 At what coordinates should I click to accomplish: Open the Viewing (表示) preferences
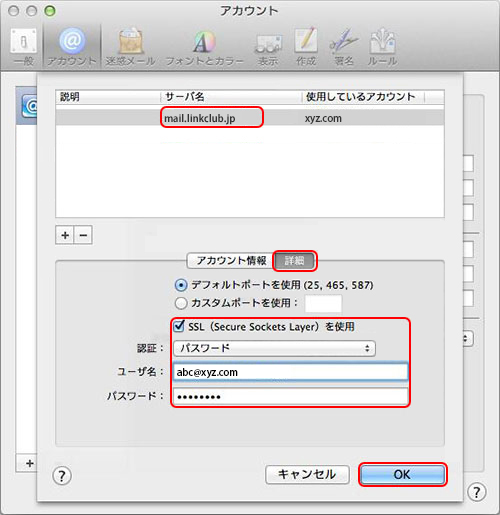click(268, 47)
